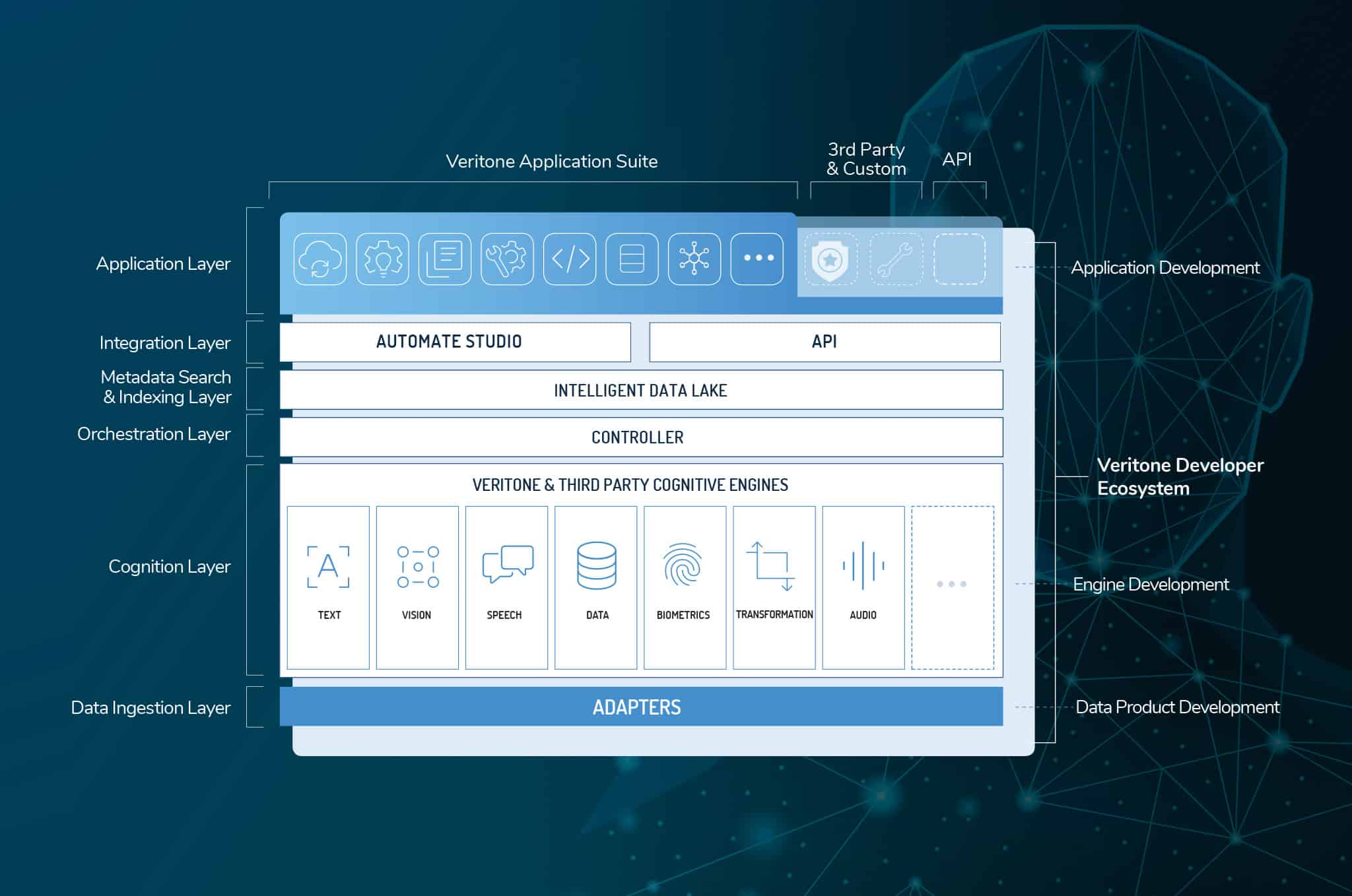Click the gear and wrench icon
Image resolution: width=1352 pixels, height=896 pixels.
507,259
